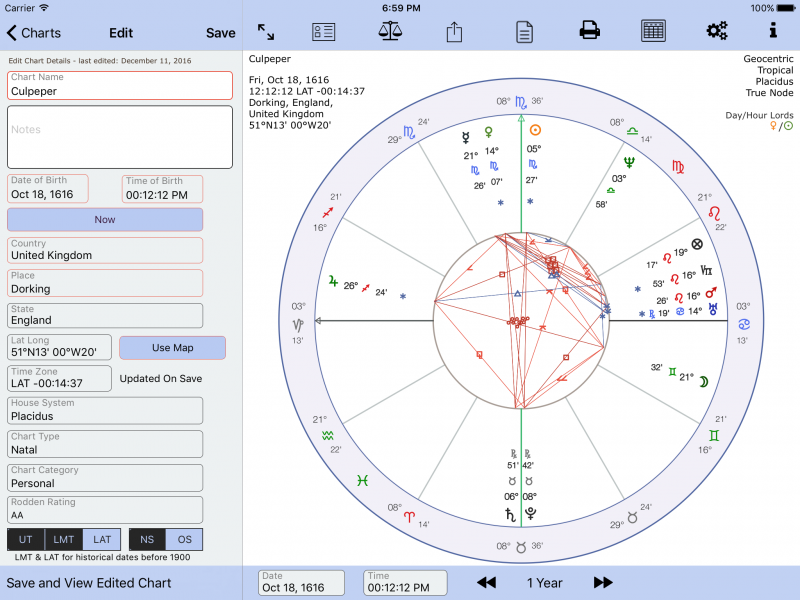Tap the info icon in the toolbar
The height and width of the screenshot is (600, 800).
(773, 31)
